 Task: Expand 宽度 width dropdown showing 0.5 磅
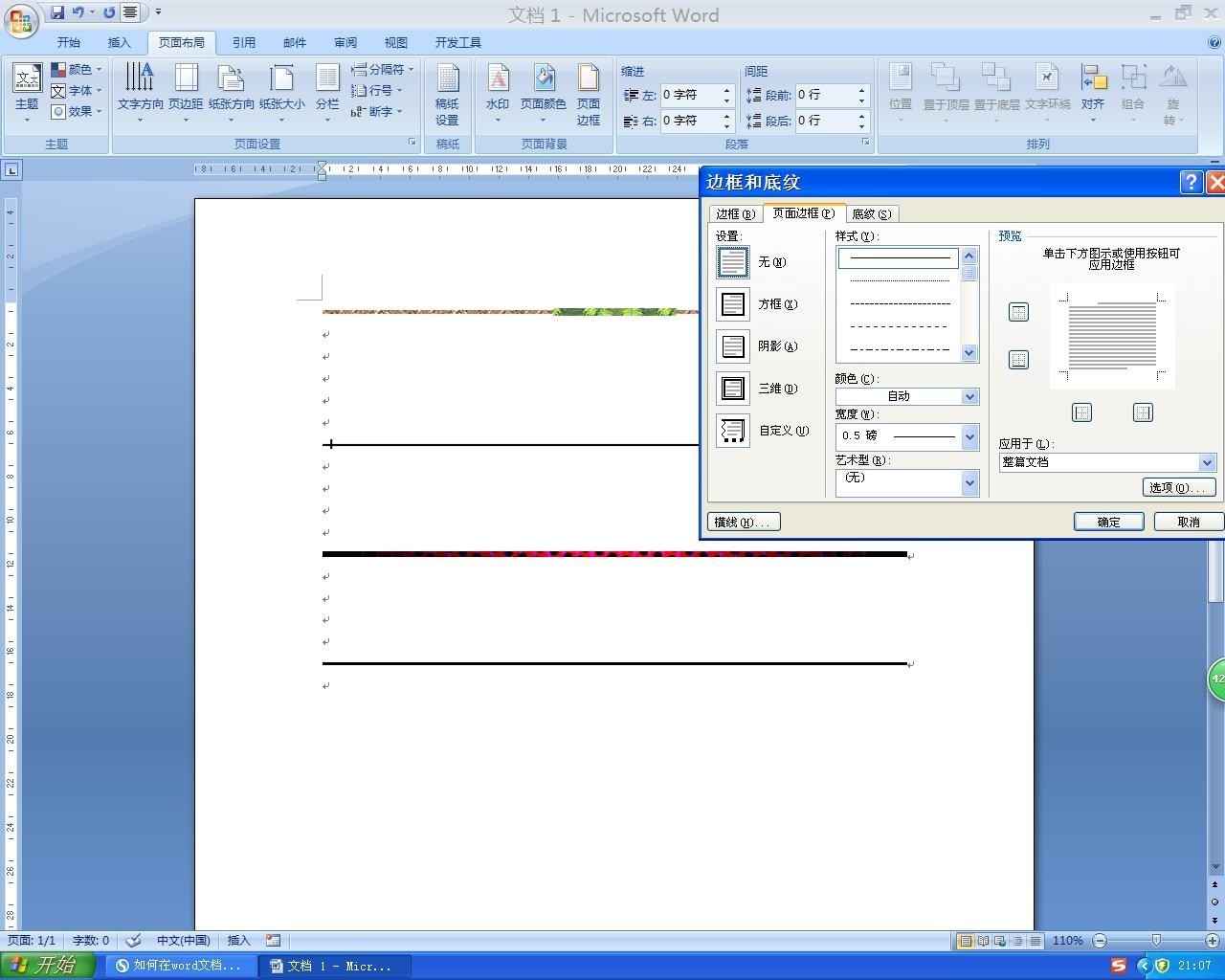pos(969,436)
